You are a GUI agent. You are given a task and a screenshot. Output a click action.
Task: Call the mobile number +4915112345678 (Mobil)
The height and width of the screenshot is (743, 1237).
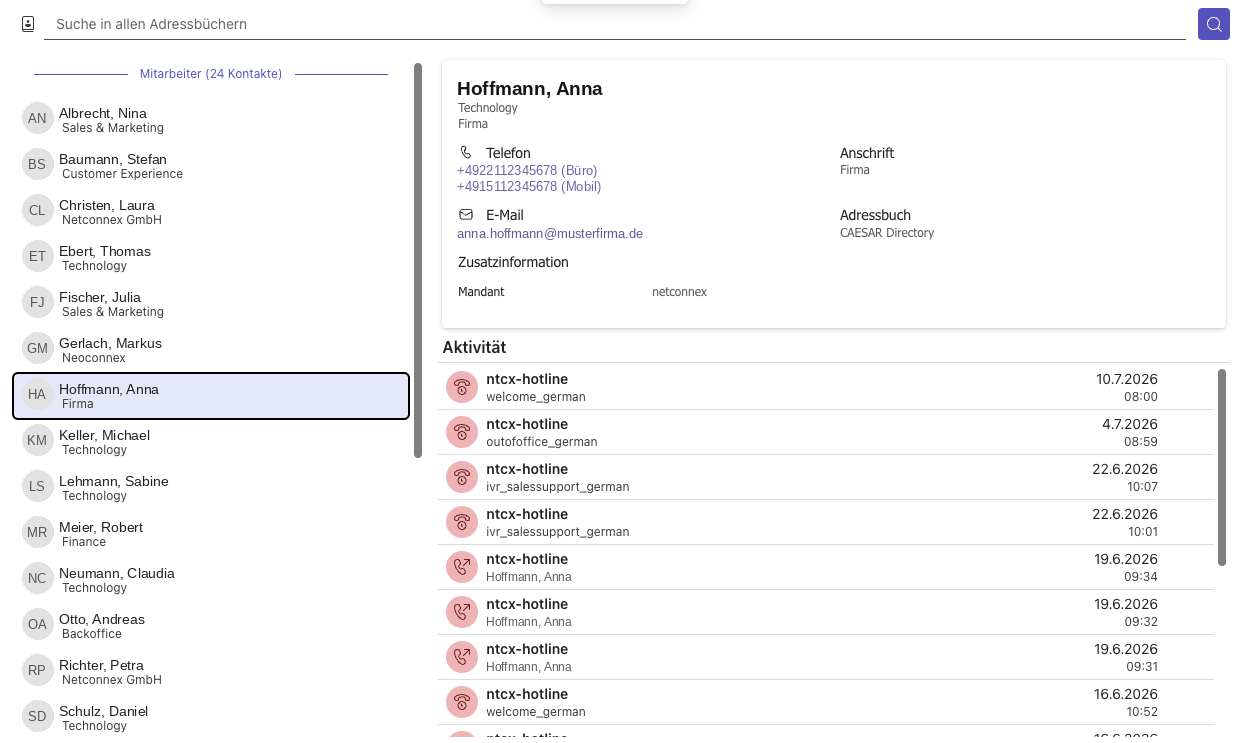click(x=529, y=187)
